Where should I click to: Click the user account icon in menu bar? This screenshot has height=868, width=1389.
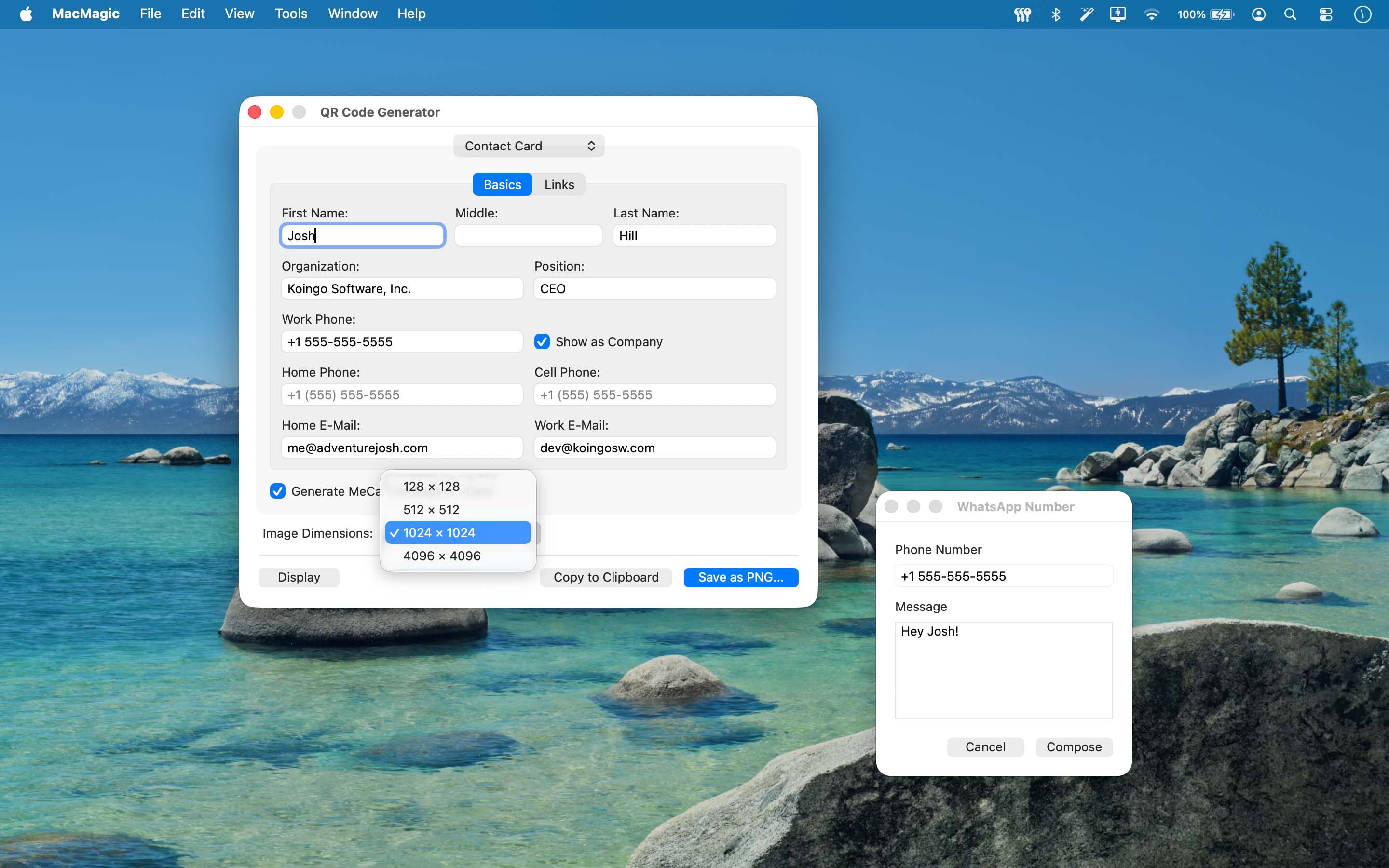tap(1258, 14)
